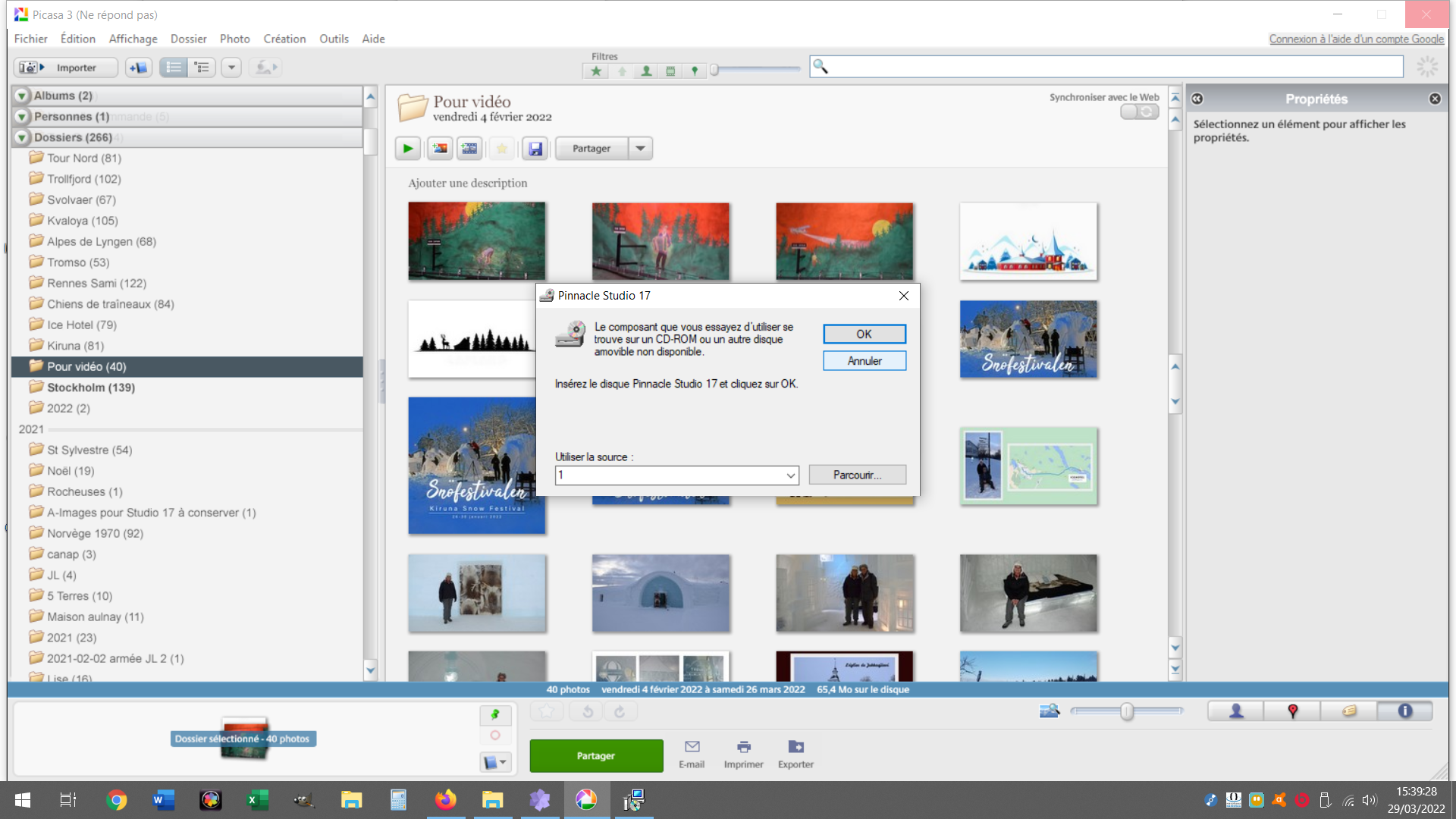
Task: Open the Outils menu
Action: [x=334, y=39]
